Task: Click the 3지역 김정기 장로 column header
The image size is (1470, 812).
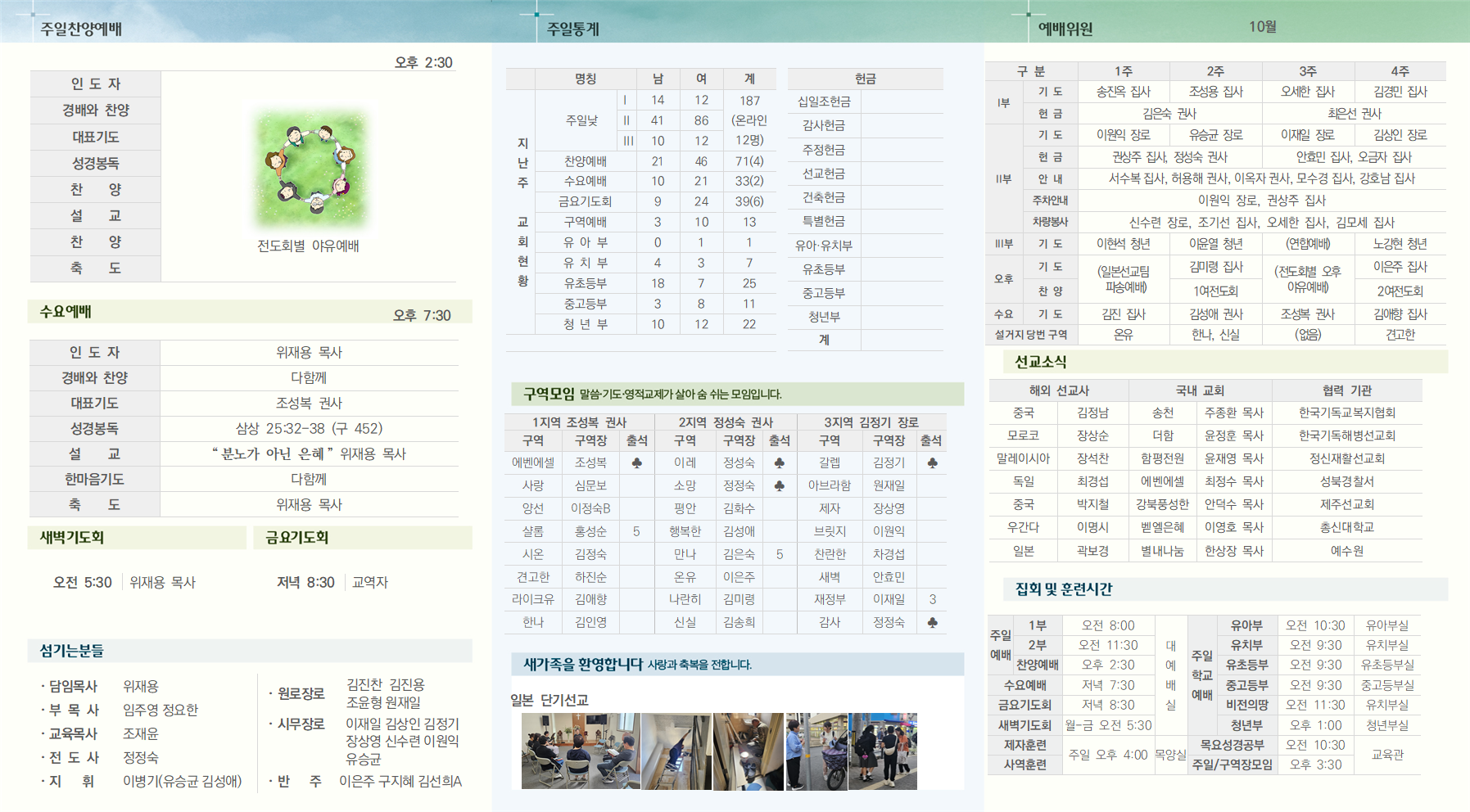Action: pos(871,422)
